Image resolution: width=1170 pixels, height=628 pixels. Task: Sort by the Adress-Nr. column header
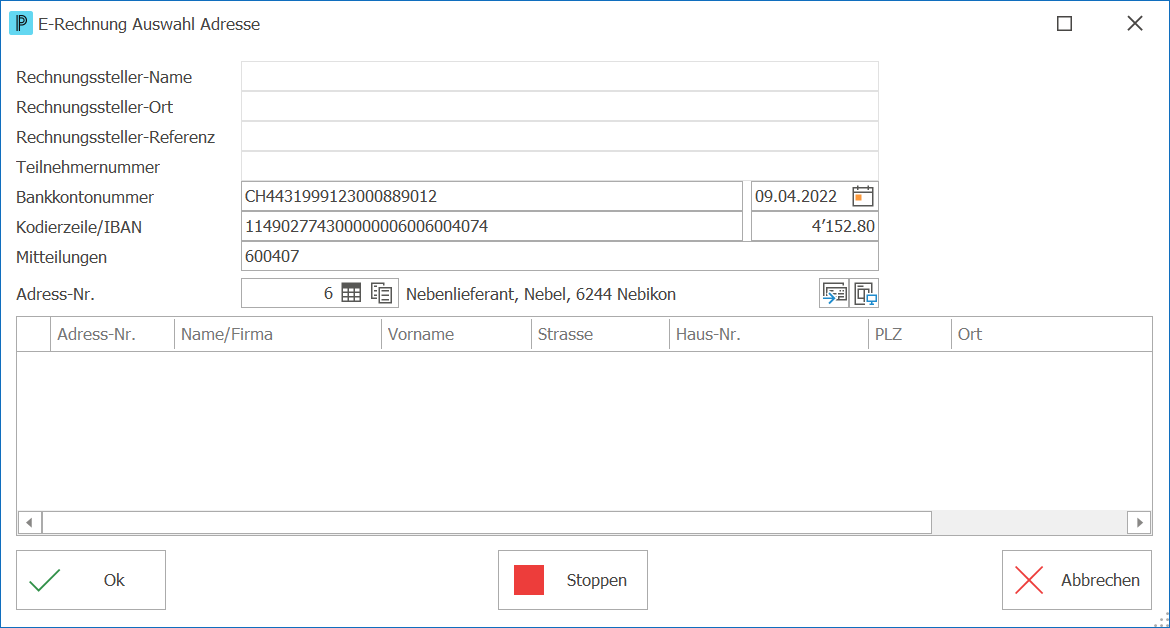112,334
